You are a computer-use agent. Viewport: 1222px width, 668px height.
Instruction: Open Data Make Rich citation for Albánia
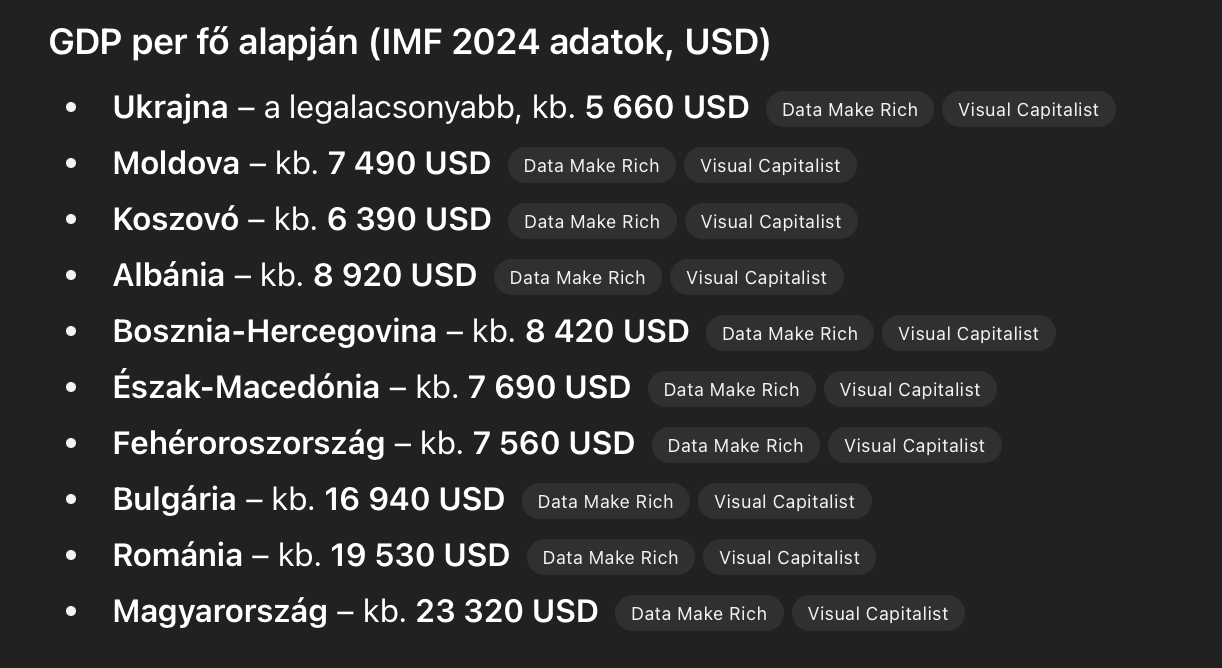(578, 278)
